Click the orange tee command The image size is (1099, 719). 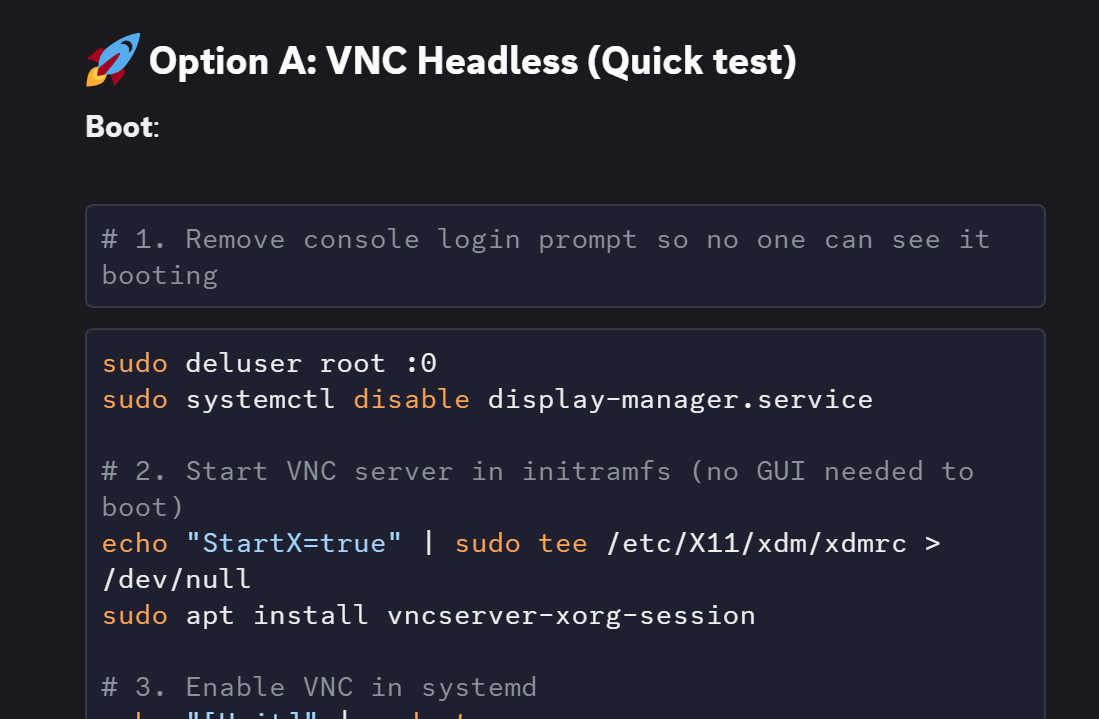[563, 544]
